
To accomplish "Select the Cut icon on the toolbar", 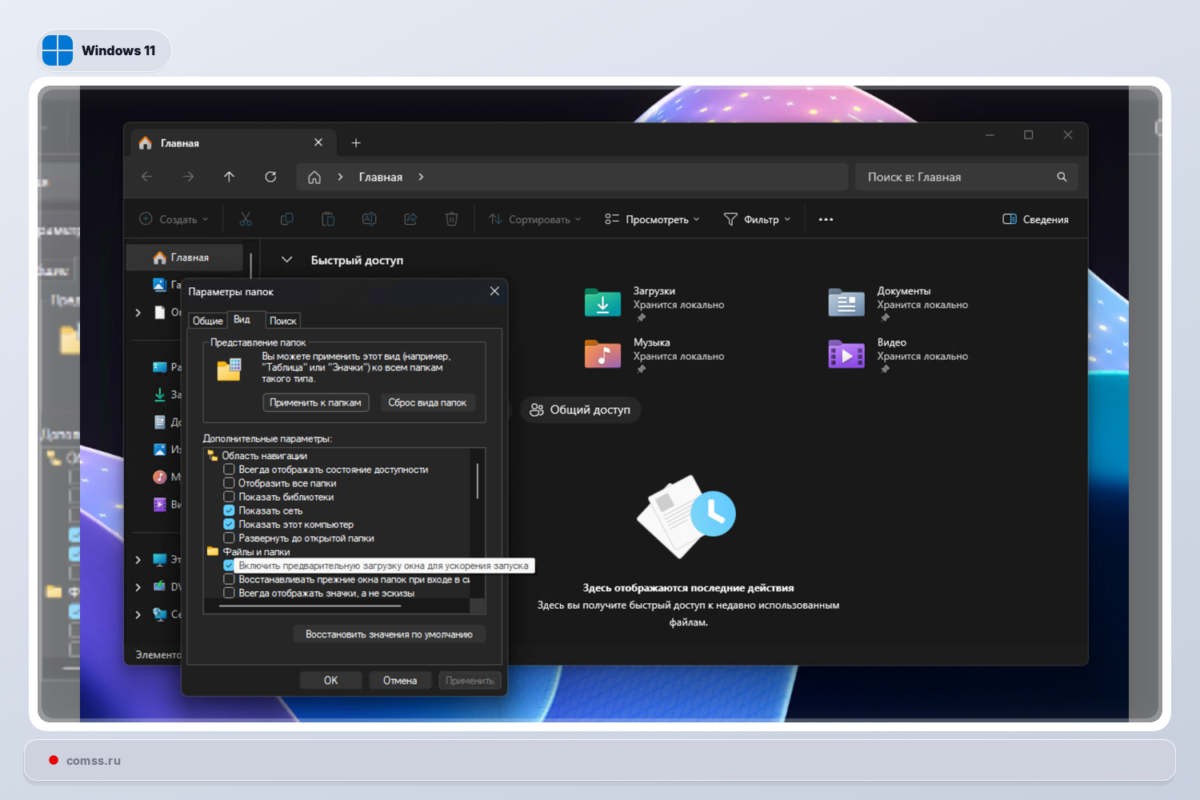I will click(245, 218).
